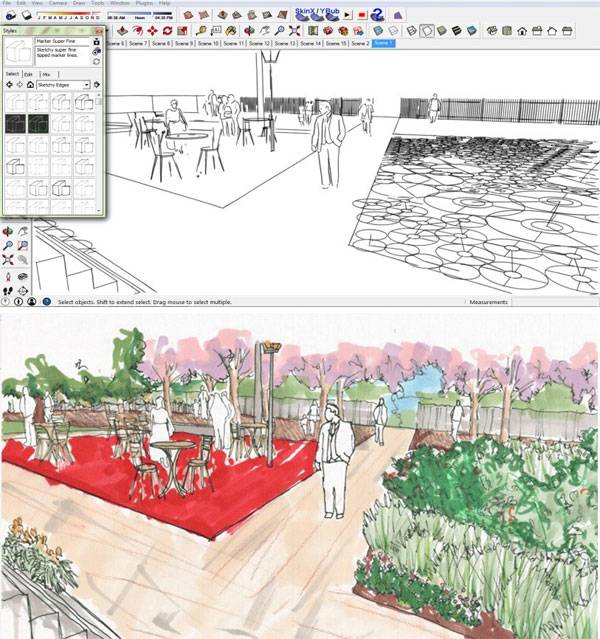The width and height of the screenshot is (600, 639).
Task: Click the red stop button in SkinX toolbar
Action: click(x=361, y=15)
